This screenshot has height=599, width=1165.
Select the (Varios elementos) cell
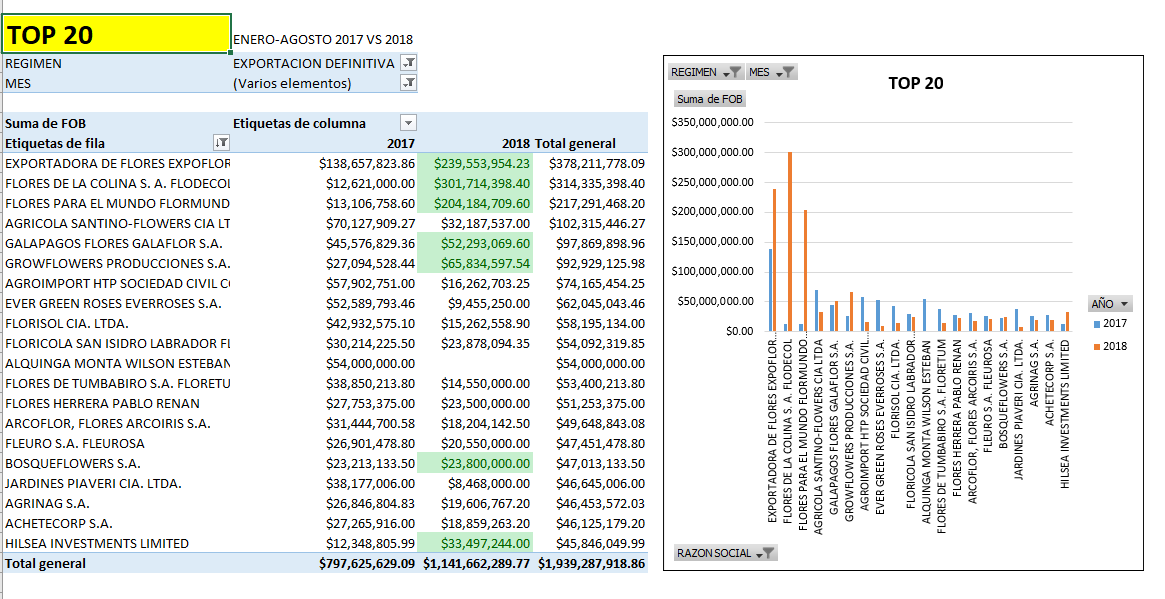[292, 83]
